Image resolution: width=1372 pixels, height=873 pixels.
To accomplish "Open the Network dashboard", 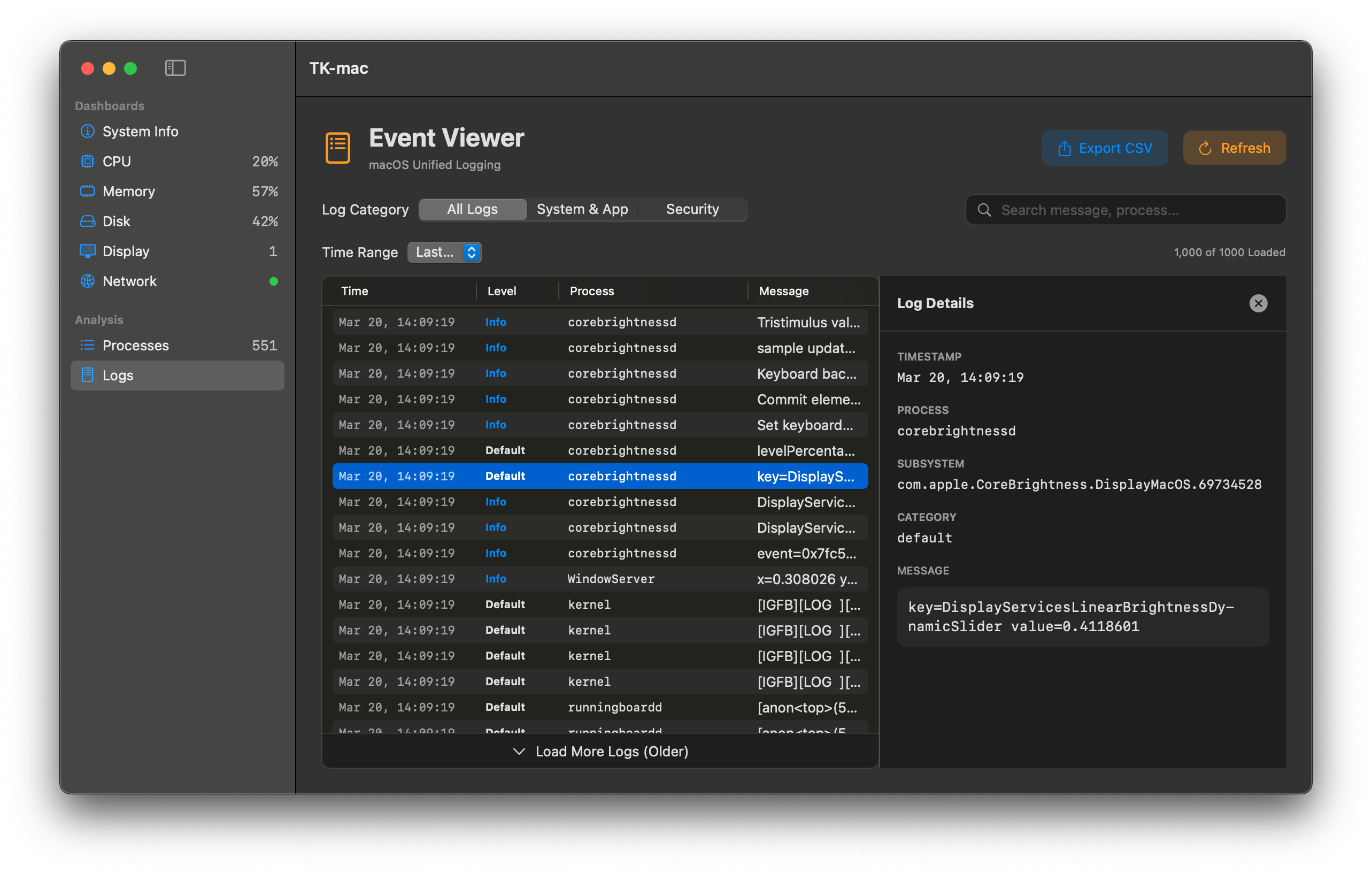I will coord(129,281).
